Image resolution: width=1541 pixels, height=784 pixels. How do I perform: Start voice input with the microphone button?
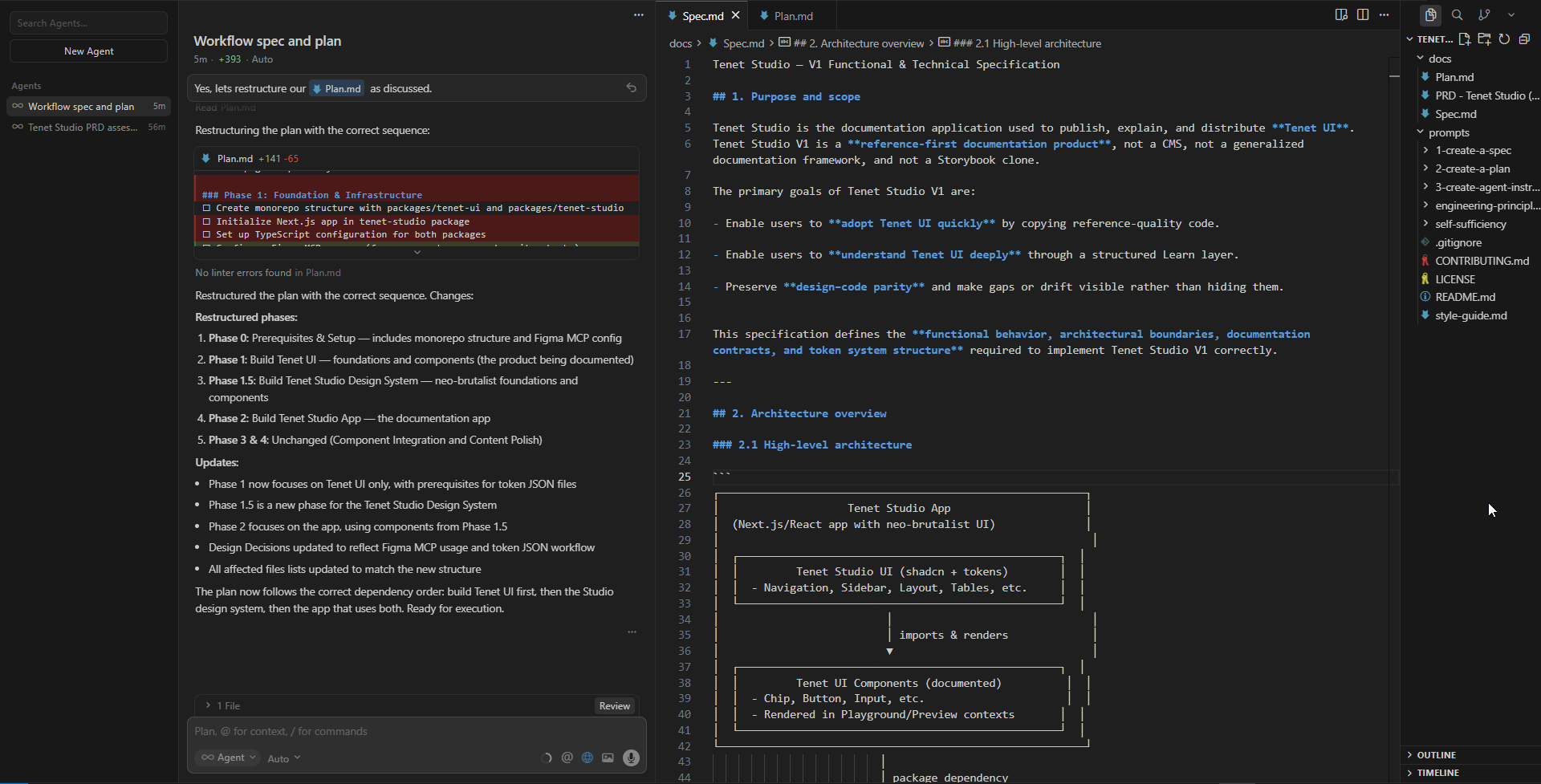pos(631,758)
